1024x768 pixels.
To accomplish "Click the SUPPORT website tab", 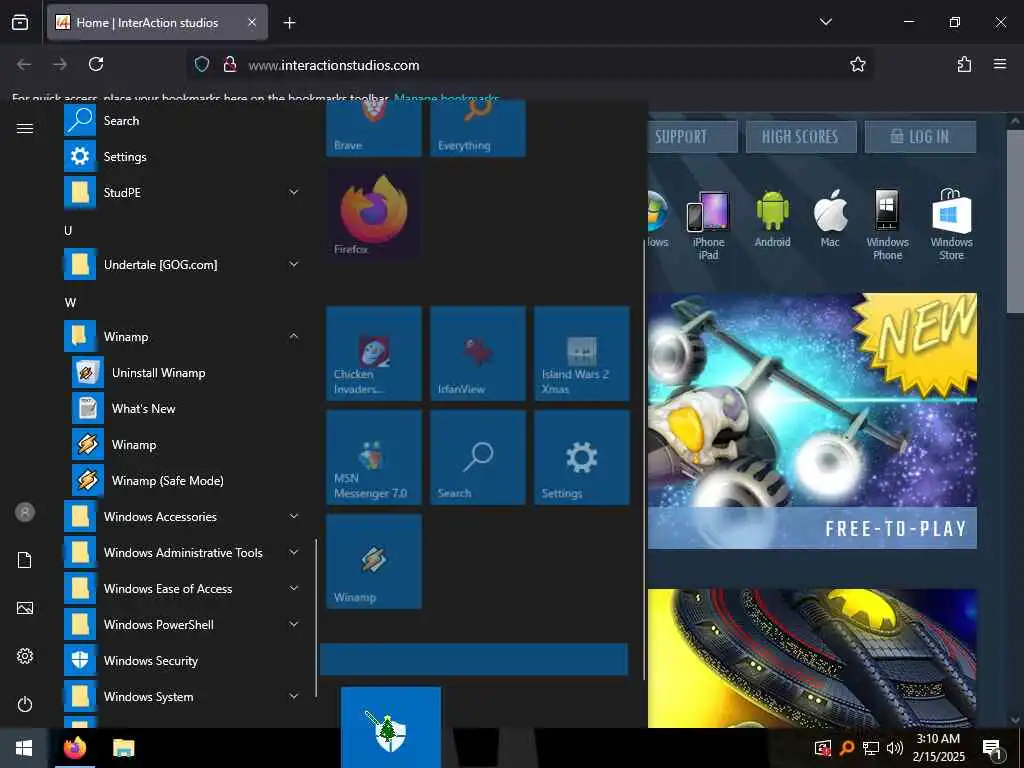I will 693,136.
